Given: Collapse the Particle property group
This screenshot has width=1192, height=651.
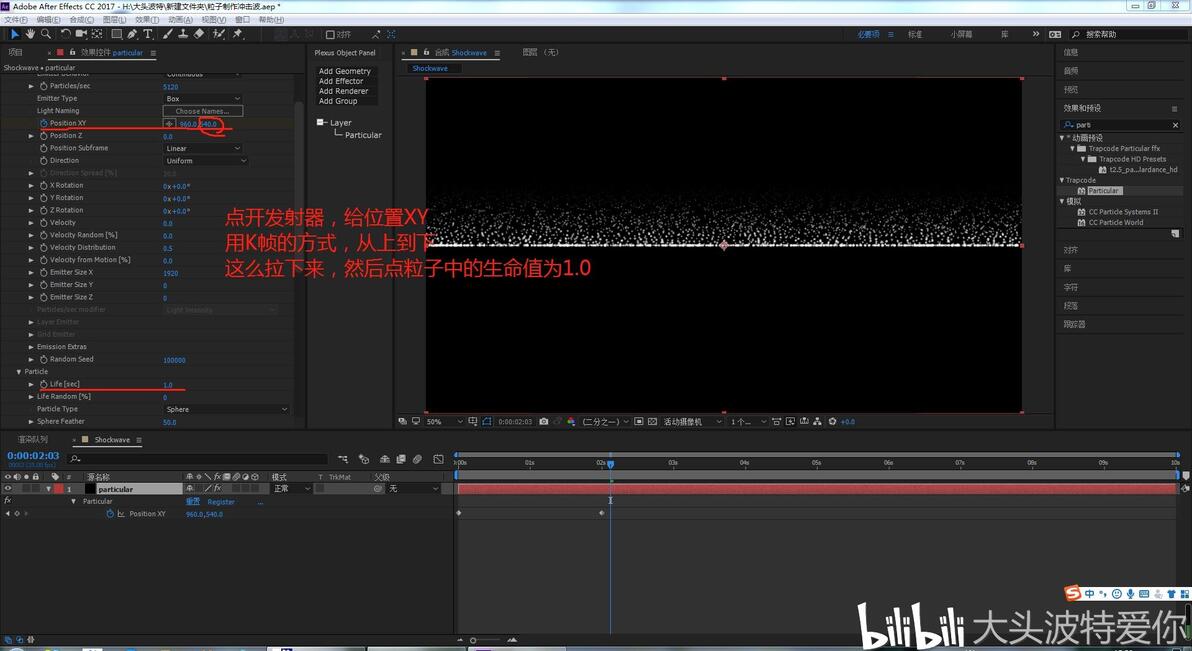Looking at the screenshot, I should pyautogui.click(x=19, y=372).
